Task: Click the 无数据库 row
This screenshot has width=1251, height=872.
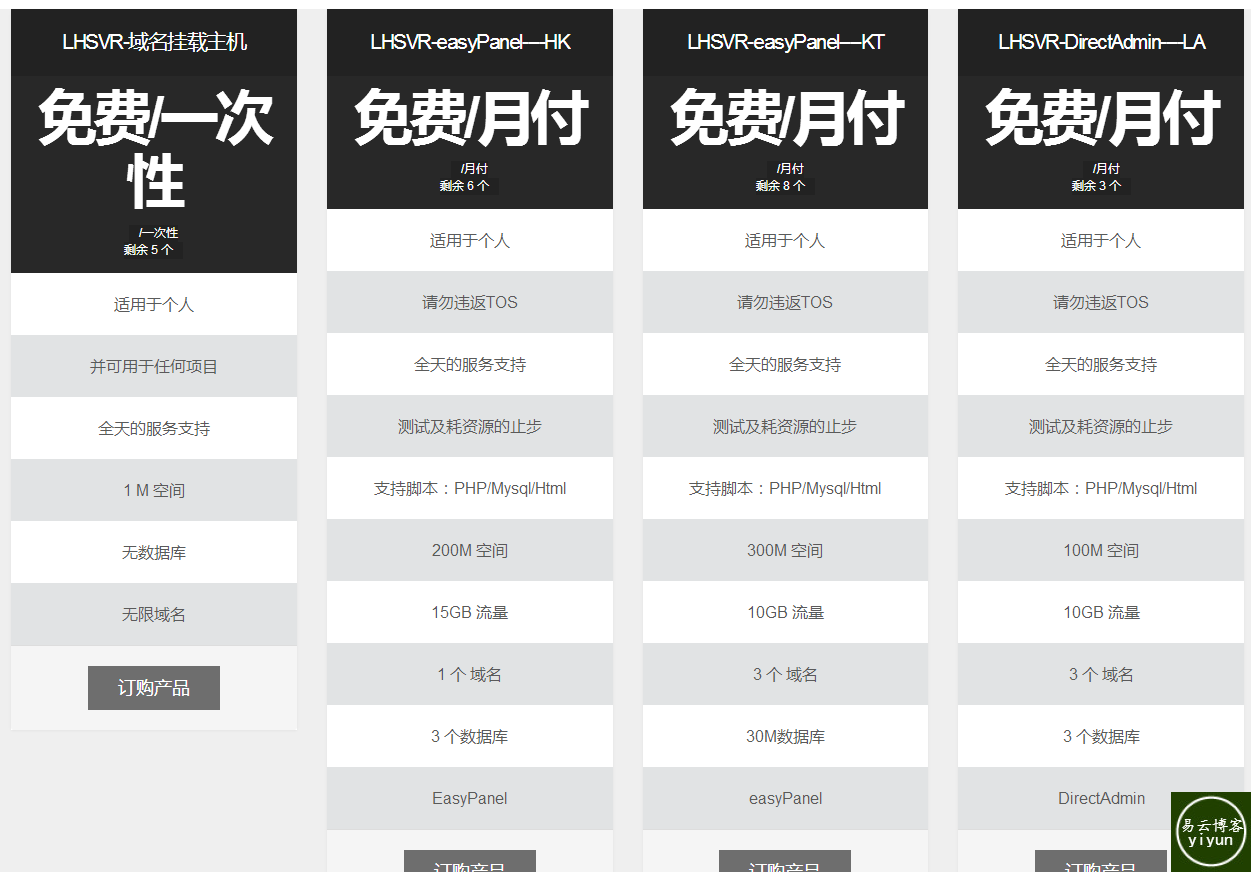Action: pyautogui.click(x=154, y=552)
